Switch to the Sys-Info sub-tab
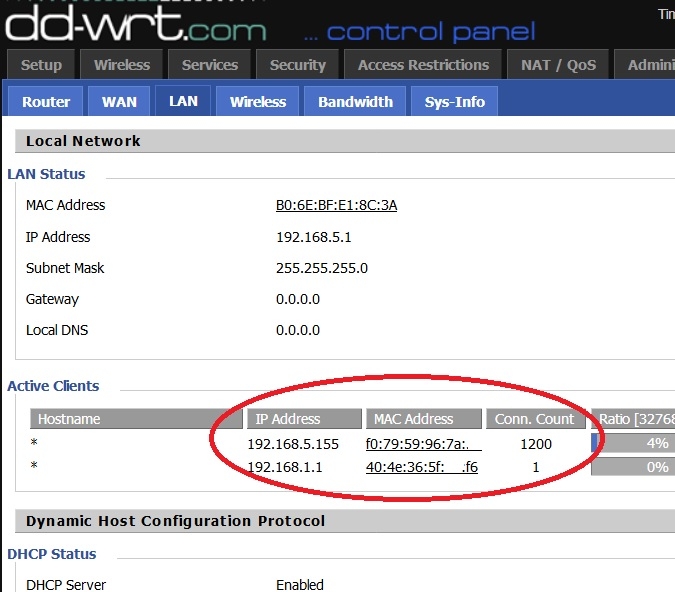Screen dimensions: 675x592 (x=455, y=102)
